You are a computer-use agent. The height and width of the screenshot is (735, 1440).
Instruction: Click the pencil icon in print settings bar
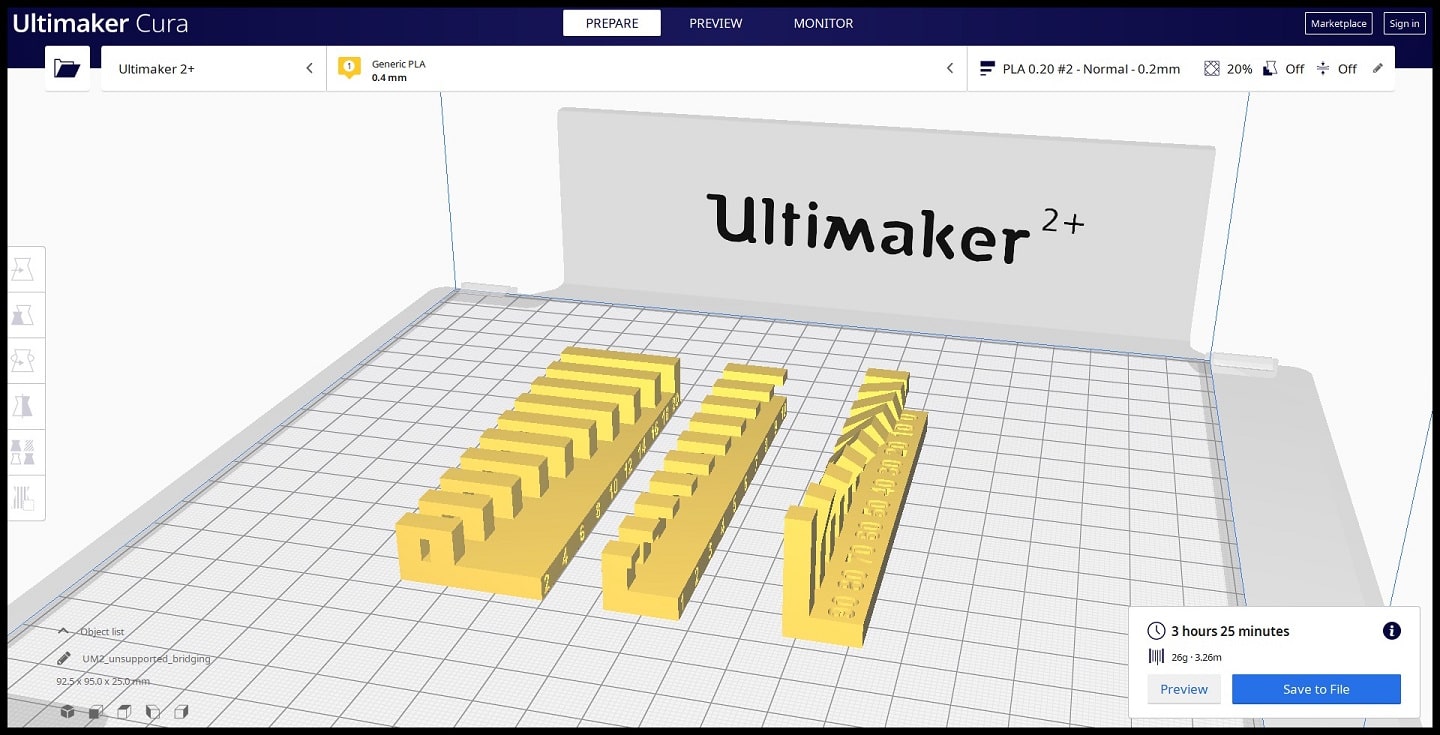coord(1378,68)
